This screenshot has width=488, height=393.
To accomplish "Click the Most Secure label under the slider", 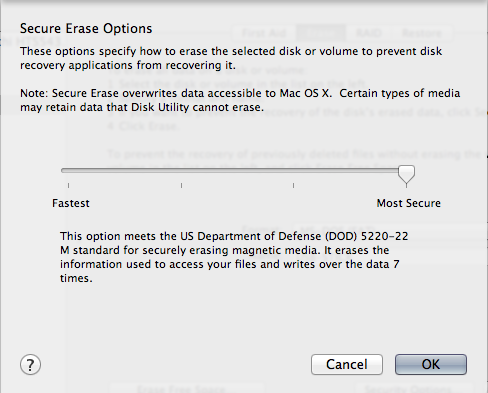I will [409, 203].
